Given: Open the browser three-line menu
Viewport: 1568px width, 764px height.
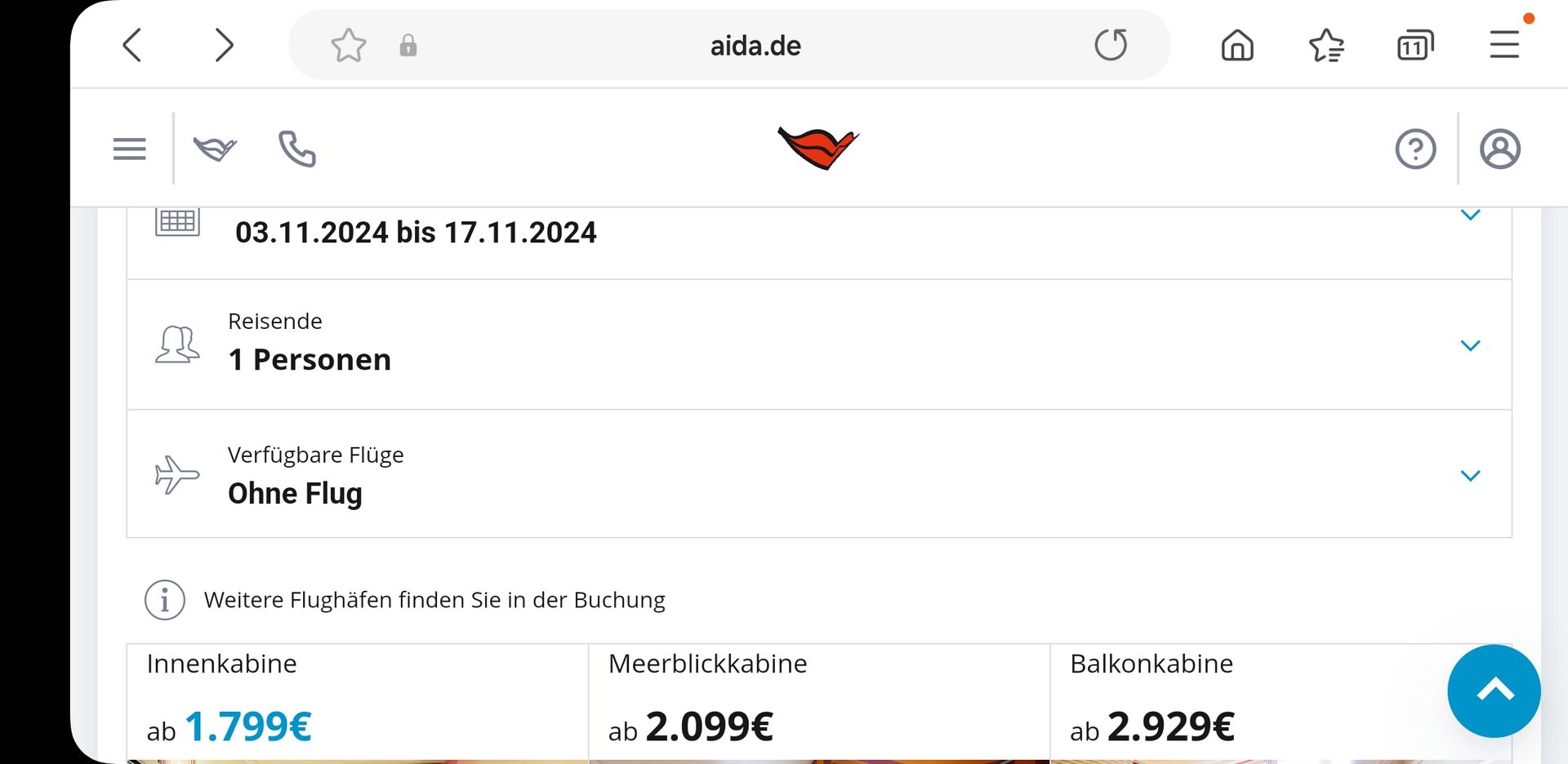Looking at the screenshot, I should [x=1504, y=45].
